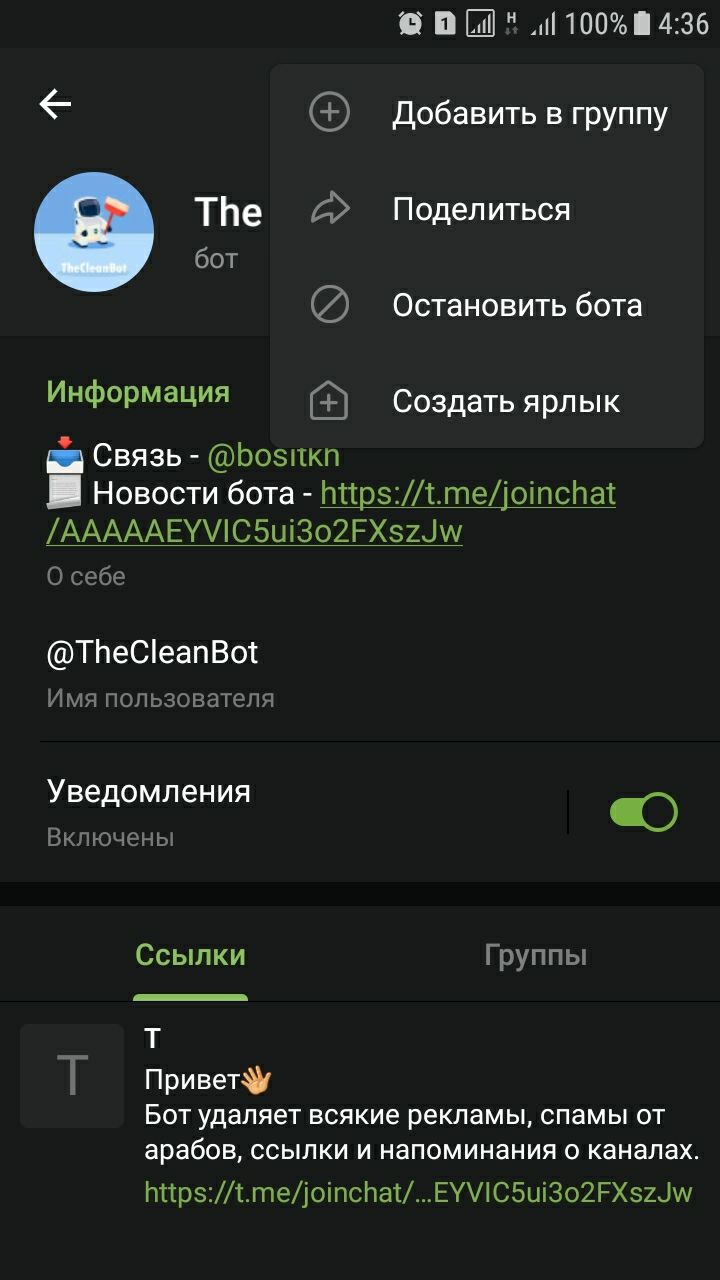Toggle the Уведомления notifications switch

(x=643, y=812)
